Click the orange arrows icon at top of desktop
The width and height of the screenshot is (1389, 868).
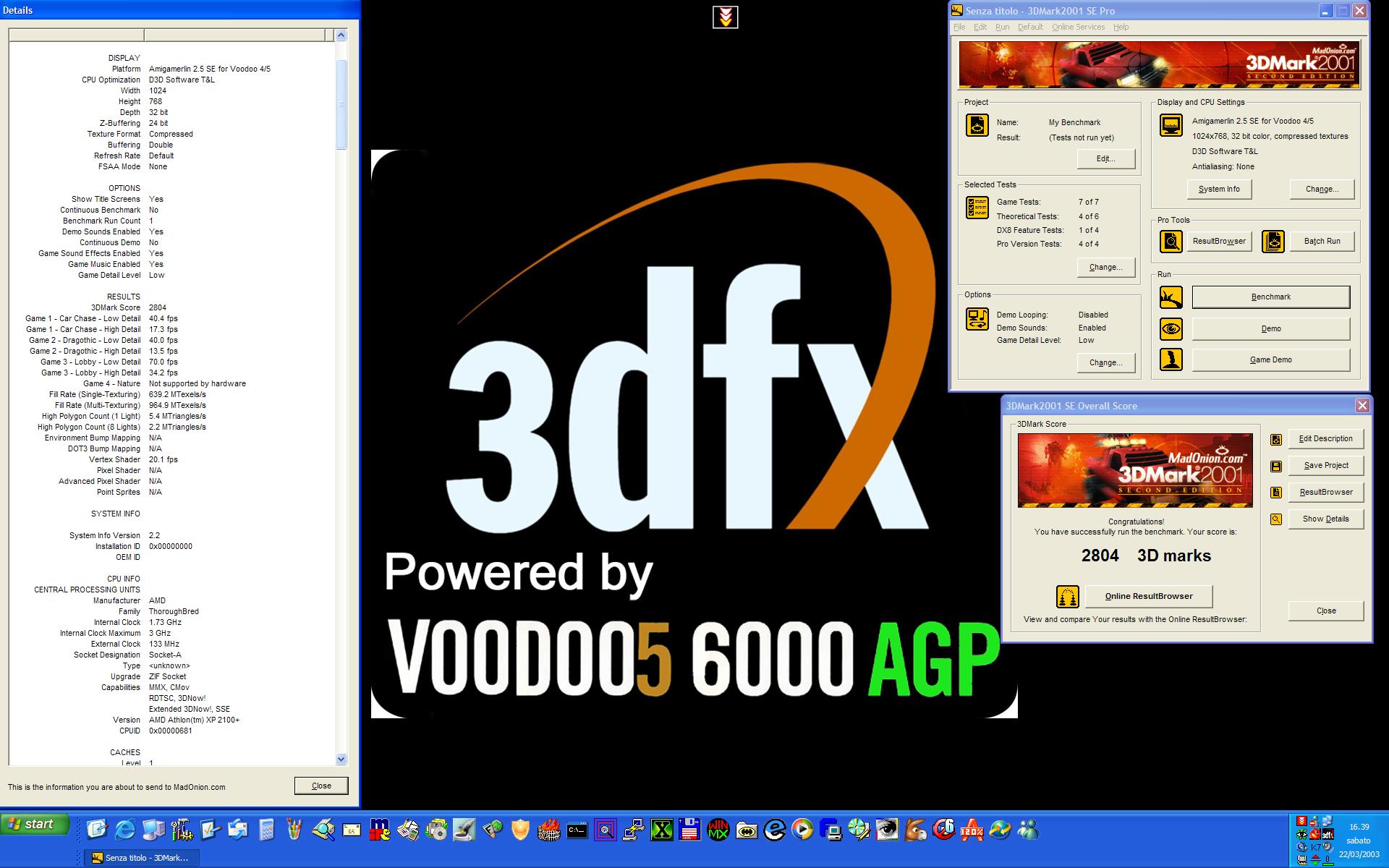[726, 17]
